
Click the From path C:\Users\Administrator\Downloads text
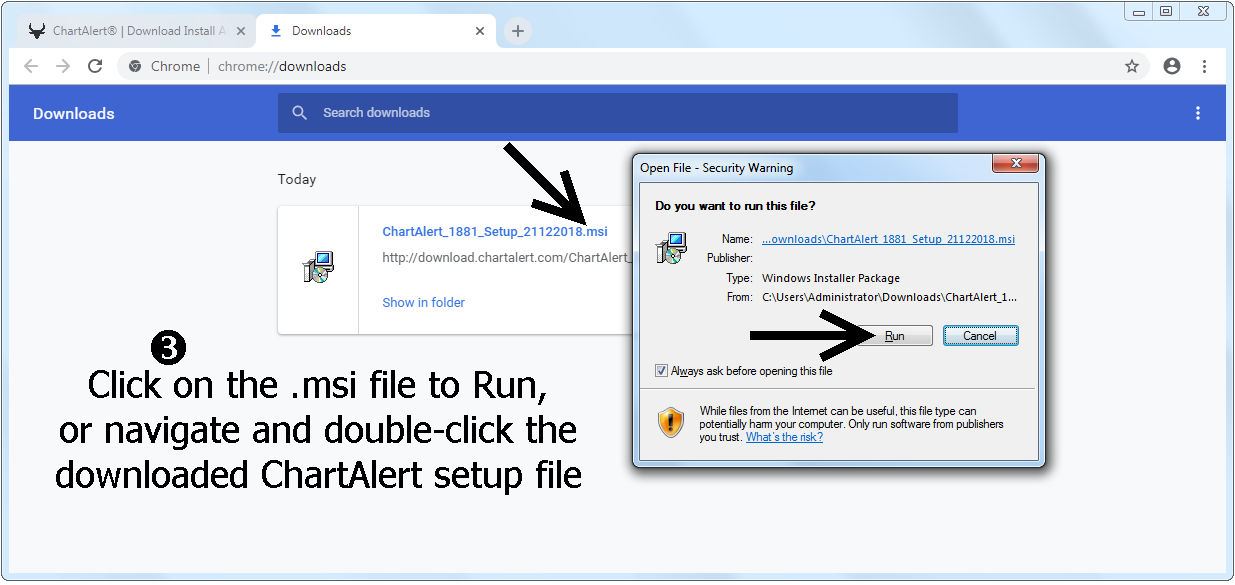coord(889,297)
